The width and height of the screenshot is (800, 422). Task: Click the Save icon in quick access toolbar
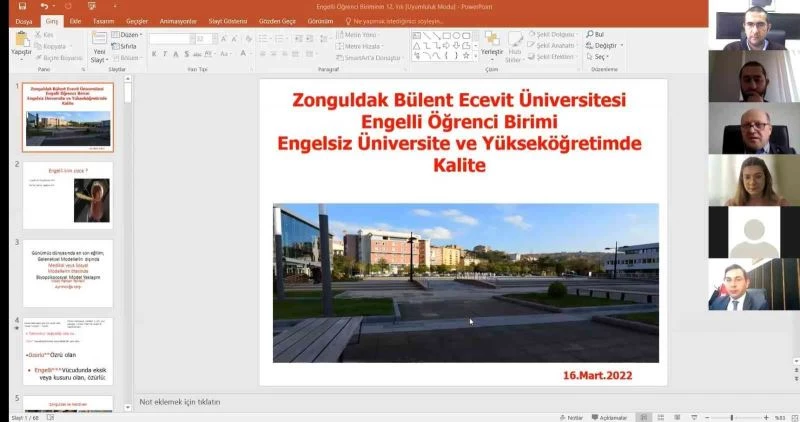(22, 6)
